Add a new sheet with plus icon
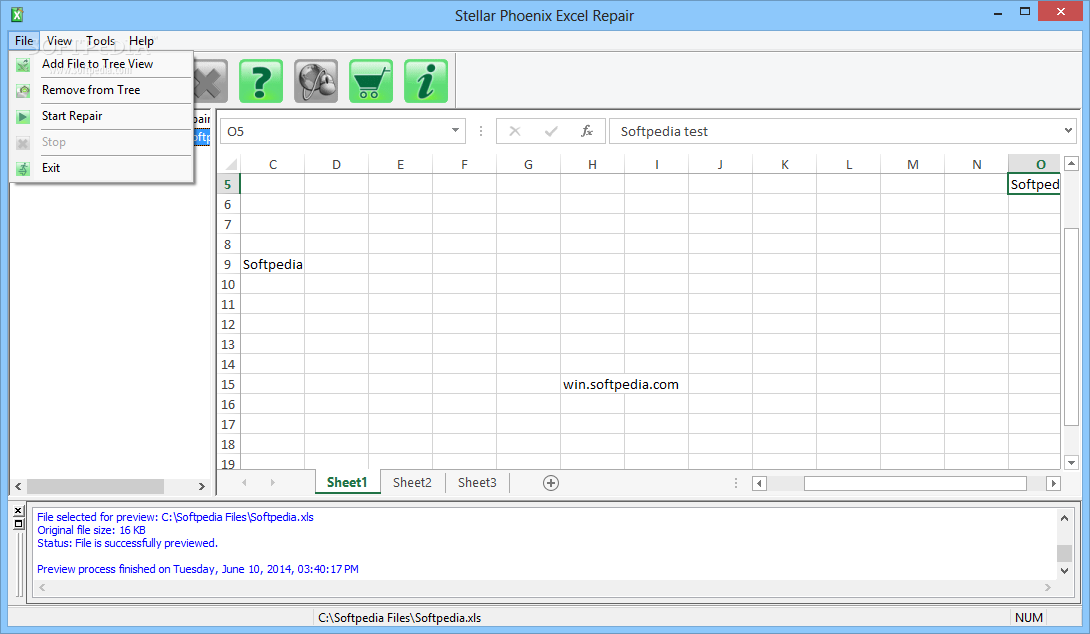 point(551,483)
